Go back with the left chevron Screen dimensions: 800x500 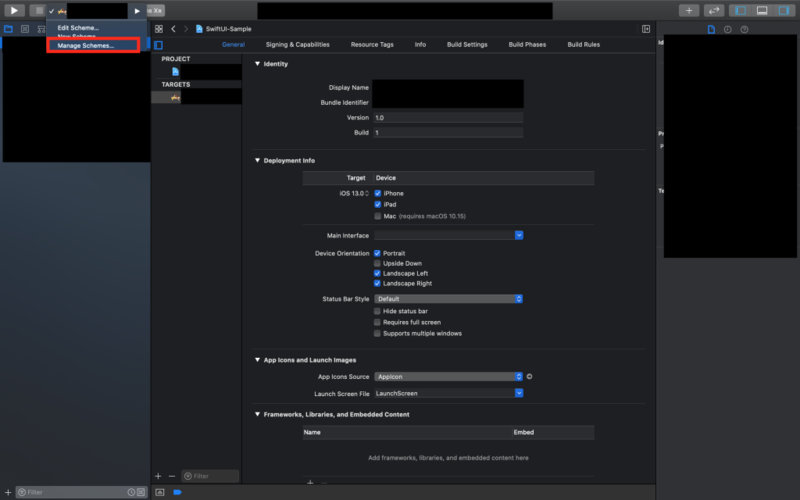pos(173,29)
